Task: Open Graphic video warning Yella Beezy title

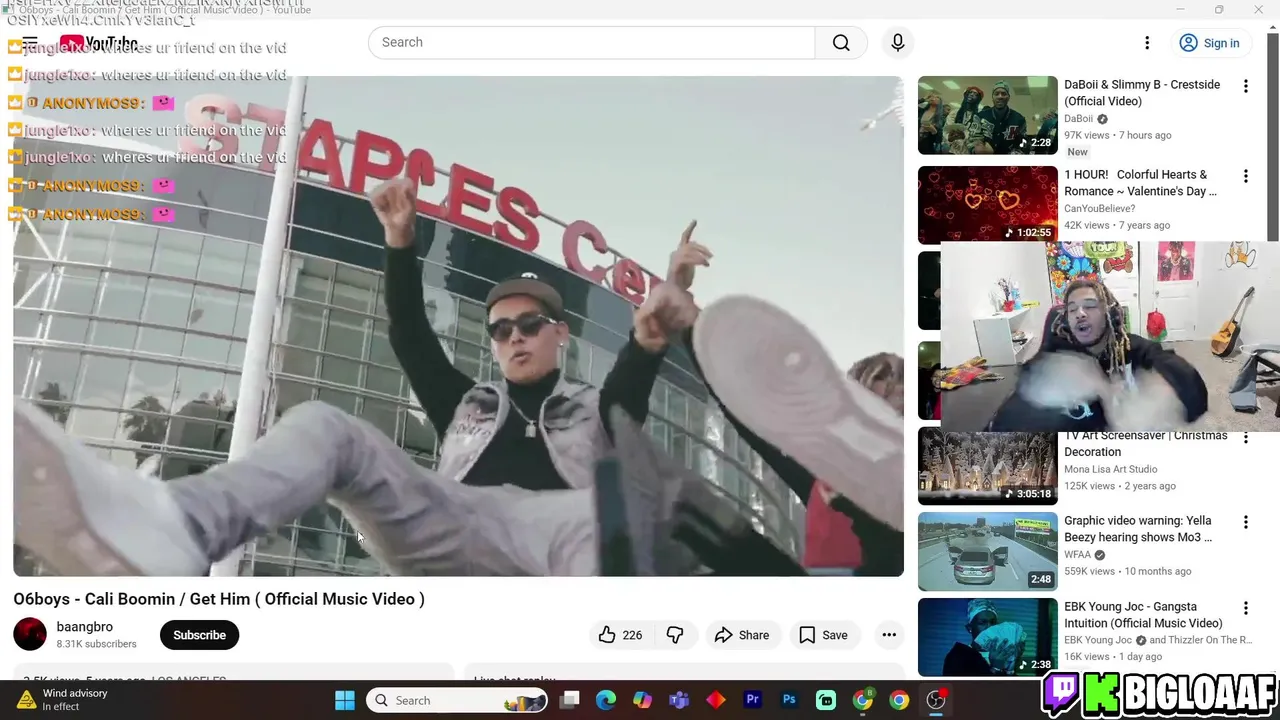Action: coord(1138,529)
